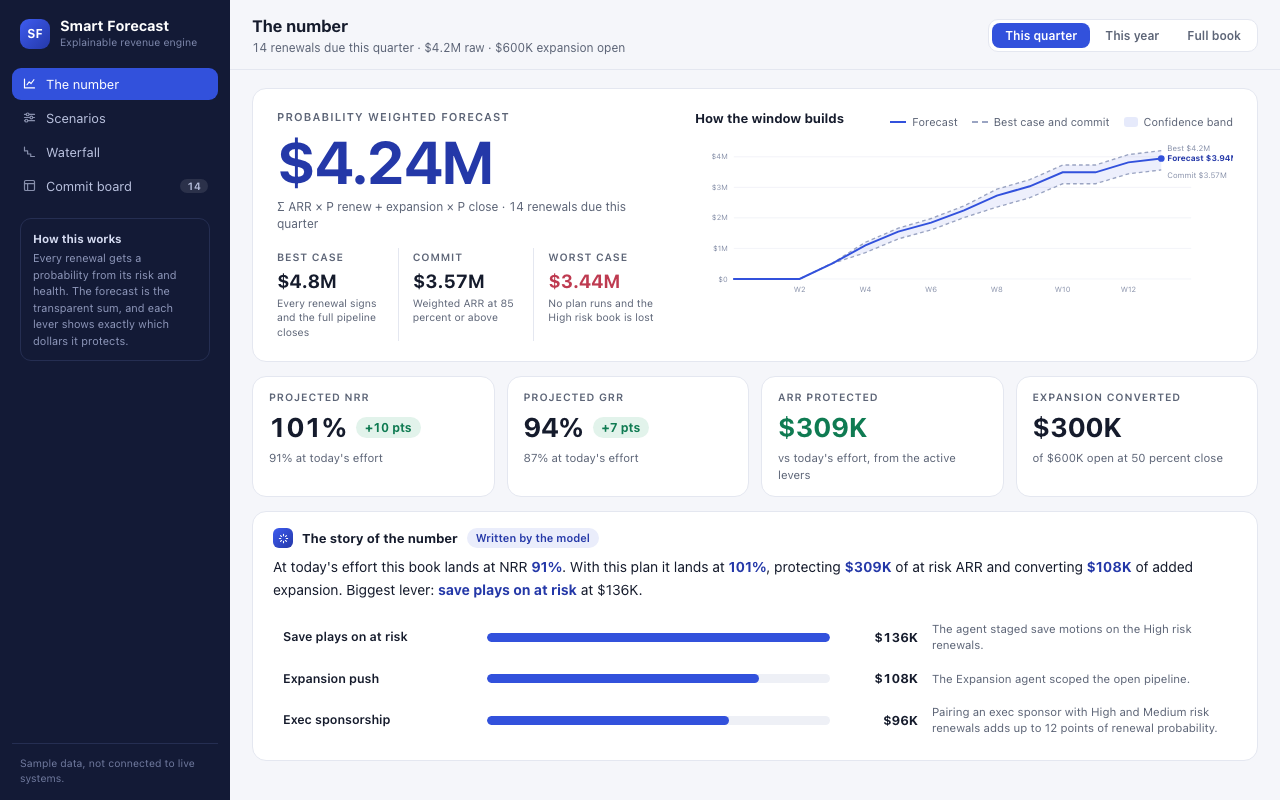Click the save plays on at risk link
The width and height of the screenshot is (1280, 800).
507,590
